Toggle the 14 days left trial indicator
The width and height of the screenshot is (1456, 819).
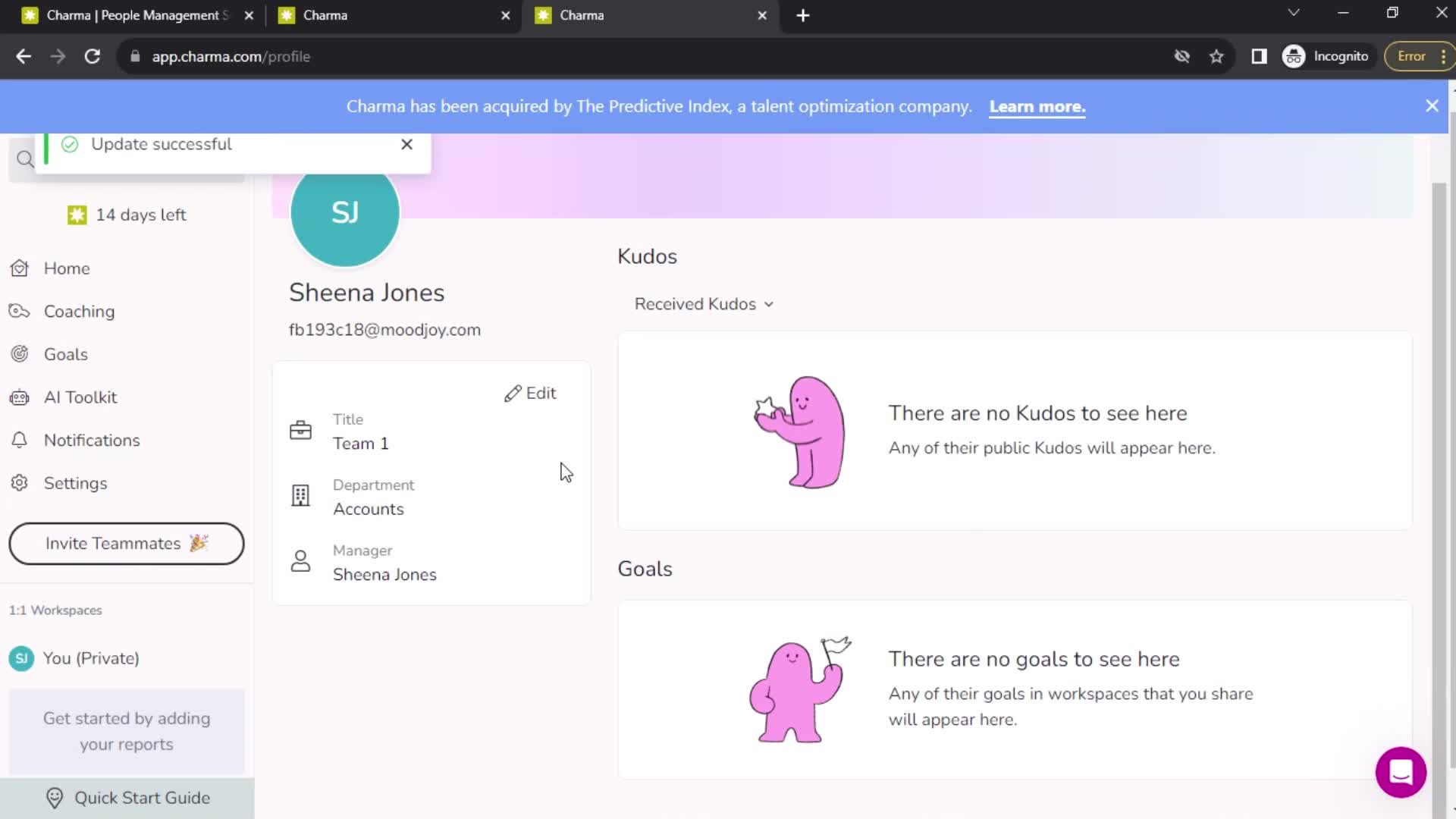tap(128, 214)
